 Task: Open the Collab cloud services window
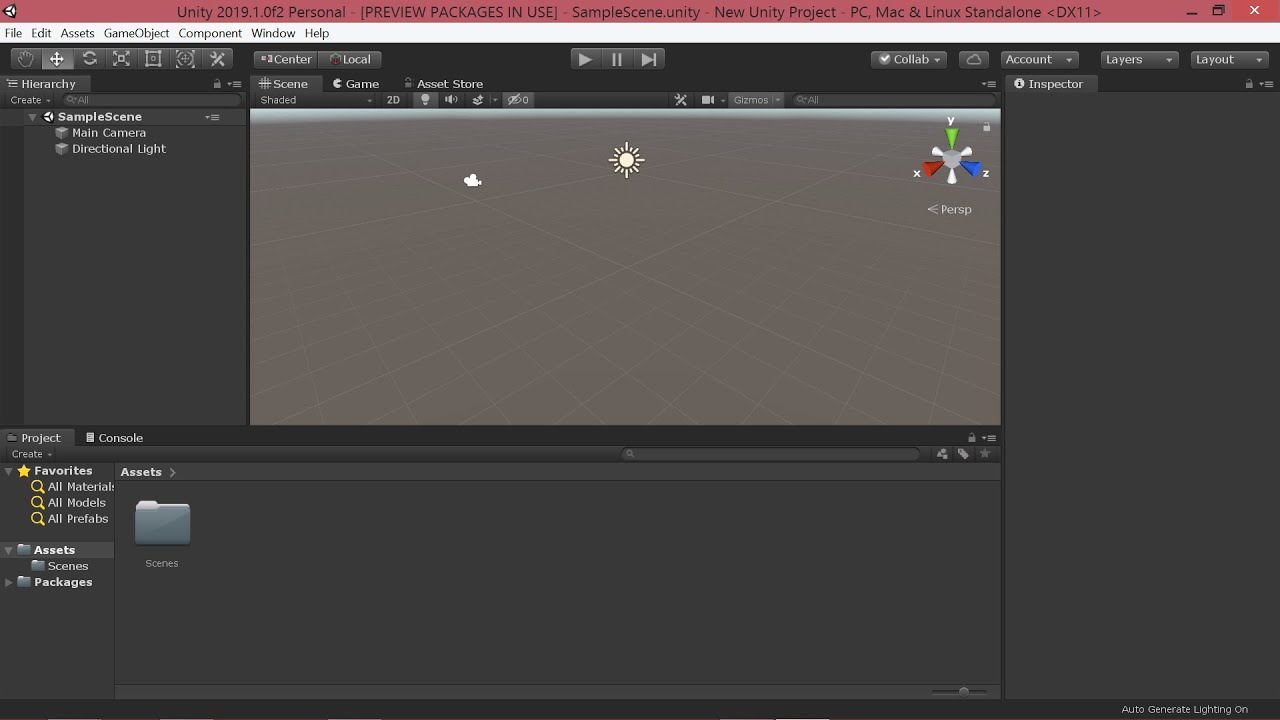(x=973, y=59)
